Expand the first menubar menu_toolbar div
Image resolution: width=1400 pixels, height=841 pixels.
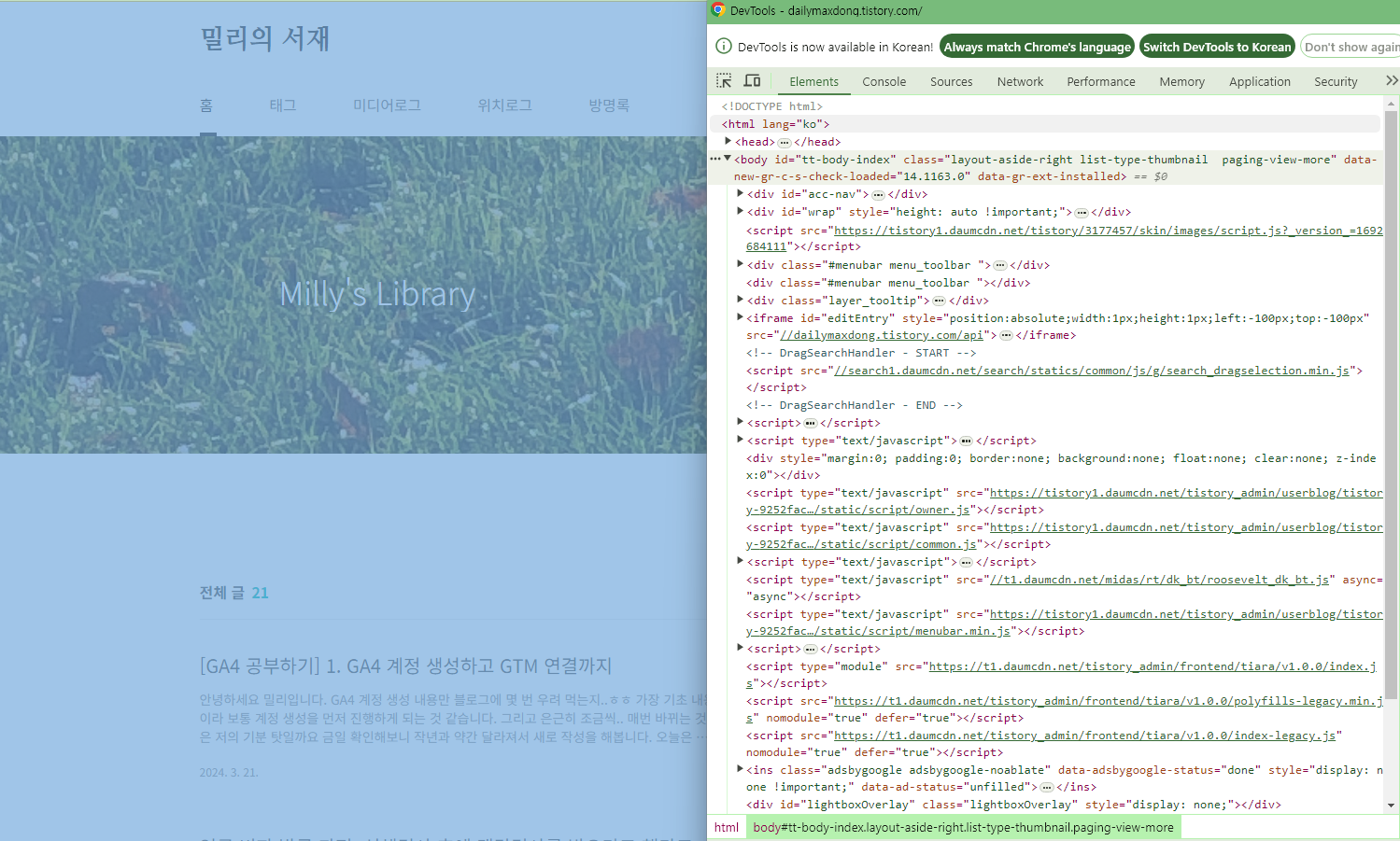pos(740,264)
